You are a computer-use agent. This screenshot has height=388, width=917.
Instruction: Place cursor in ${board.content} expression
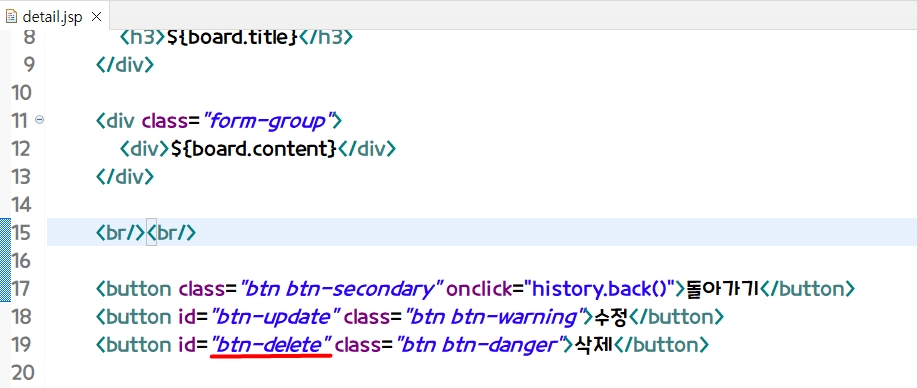coord(254,149)
